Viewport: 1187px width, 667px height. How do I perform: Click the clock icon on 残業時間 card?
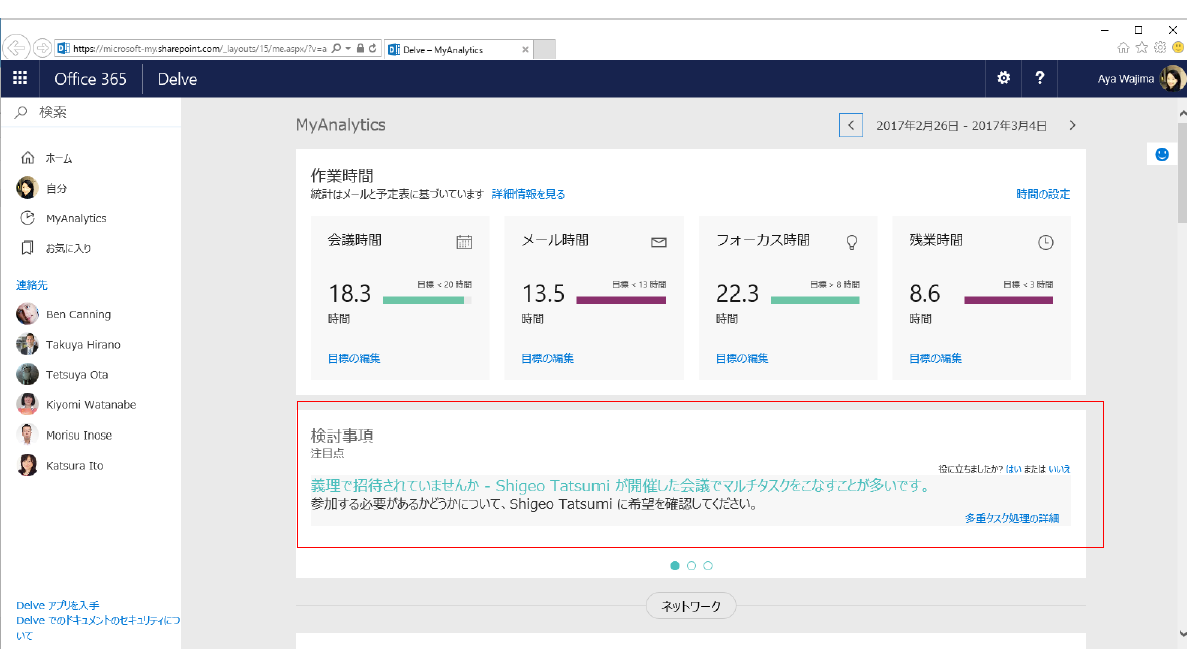click(x=1045, y=242)
